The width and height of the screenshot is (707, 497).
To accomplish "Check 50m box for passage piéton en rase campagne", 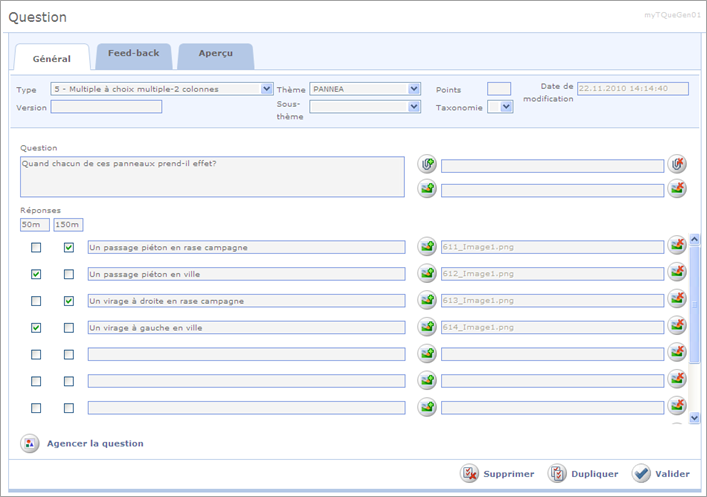I will point(37,247).
